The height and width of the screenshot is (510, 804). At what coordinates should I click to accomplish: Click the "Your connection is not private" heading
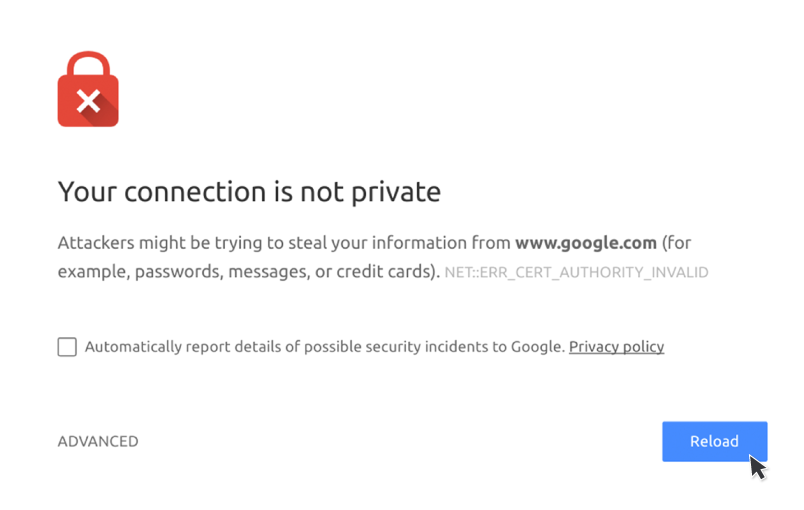coord(249,191)
